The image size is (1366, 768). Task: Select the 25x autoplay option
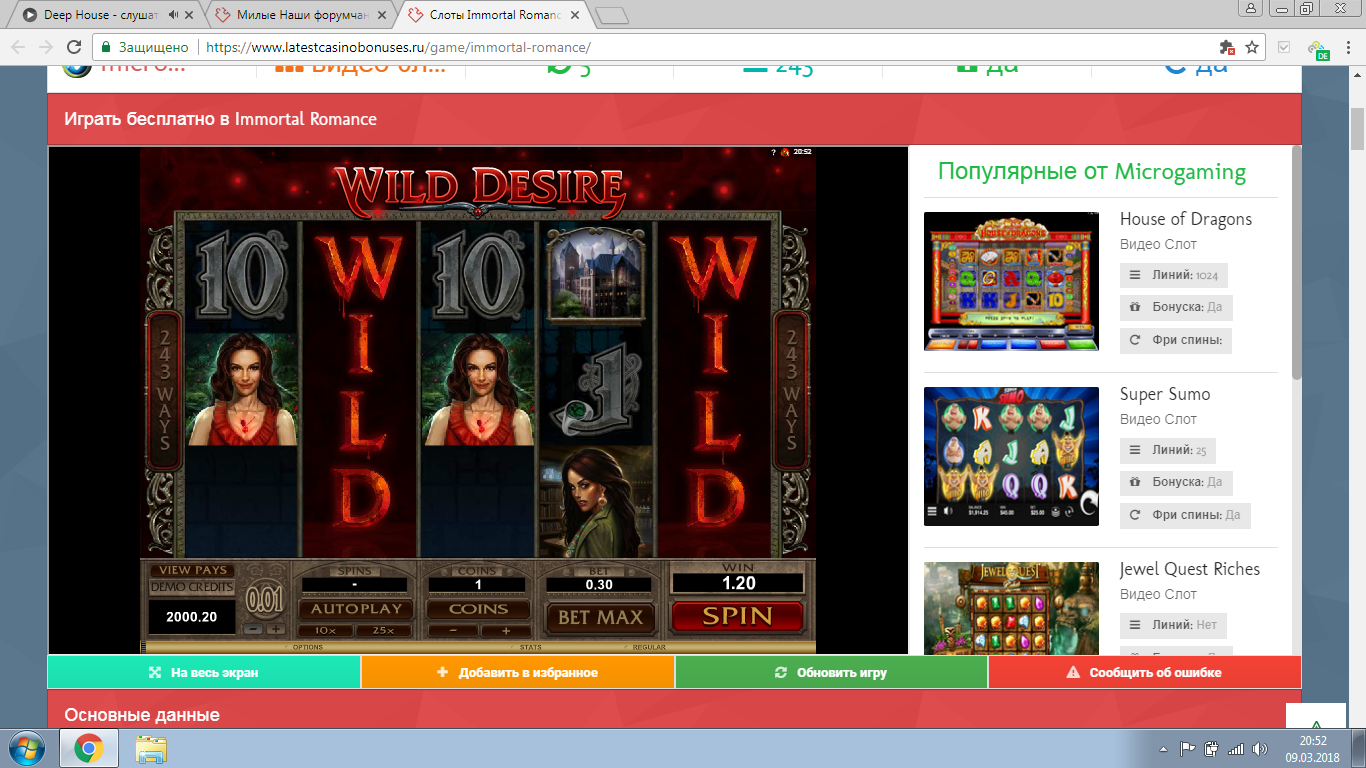(x=380, y=631)
